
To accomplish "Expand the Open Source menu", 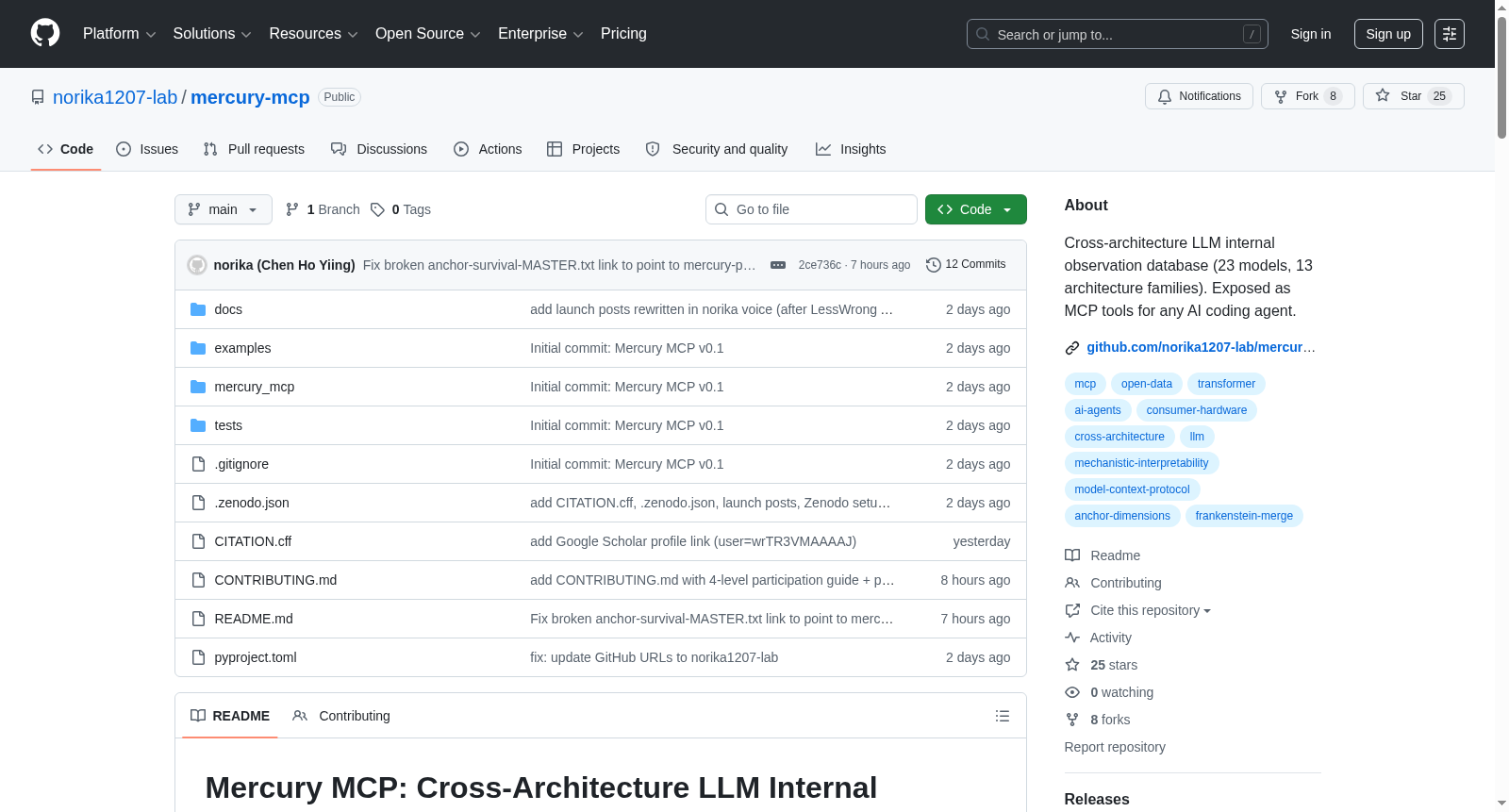I will pos(428,34).
